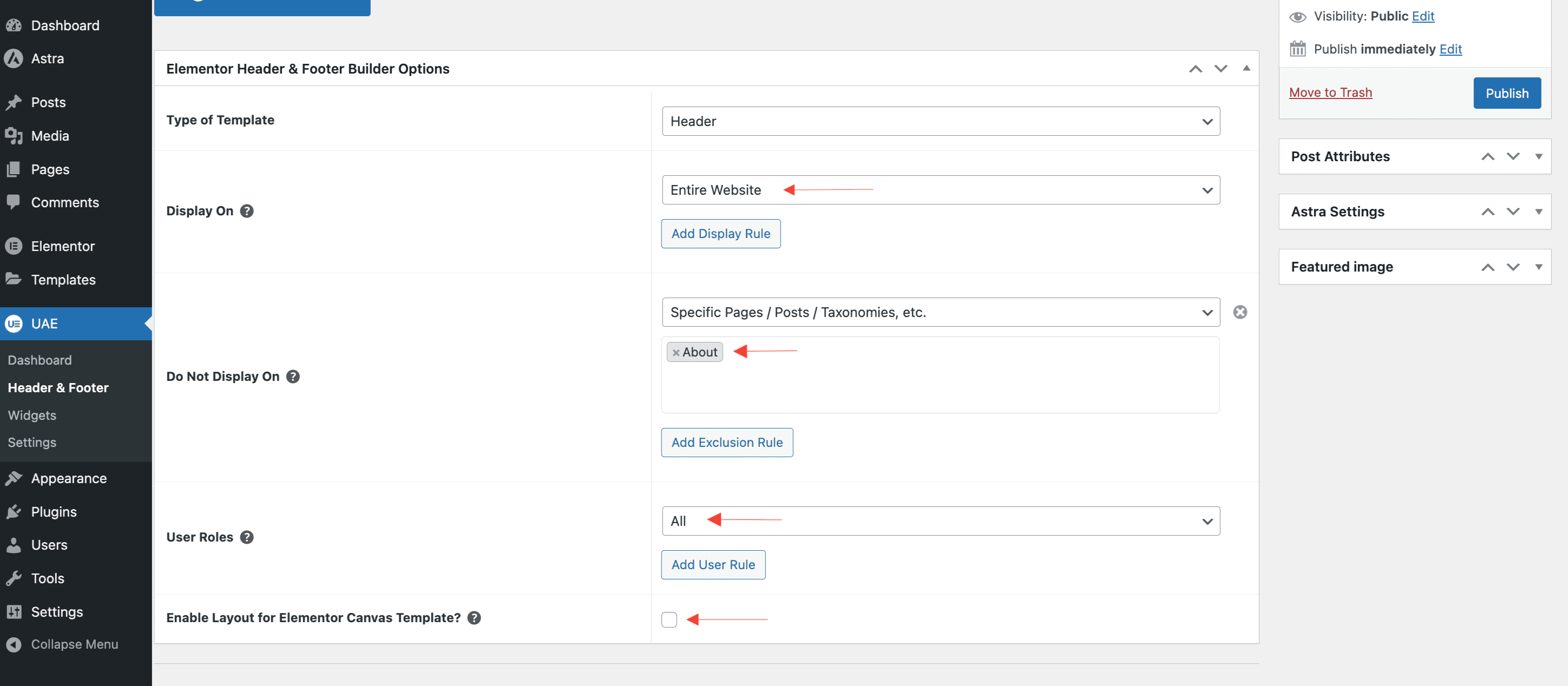Click the Plugins icon in the admin menu
1568x686 pixels.
tap(14, 511)
